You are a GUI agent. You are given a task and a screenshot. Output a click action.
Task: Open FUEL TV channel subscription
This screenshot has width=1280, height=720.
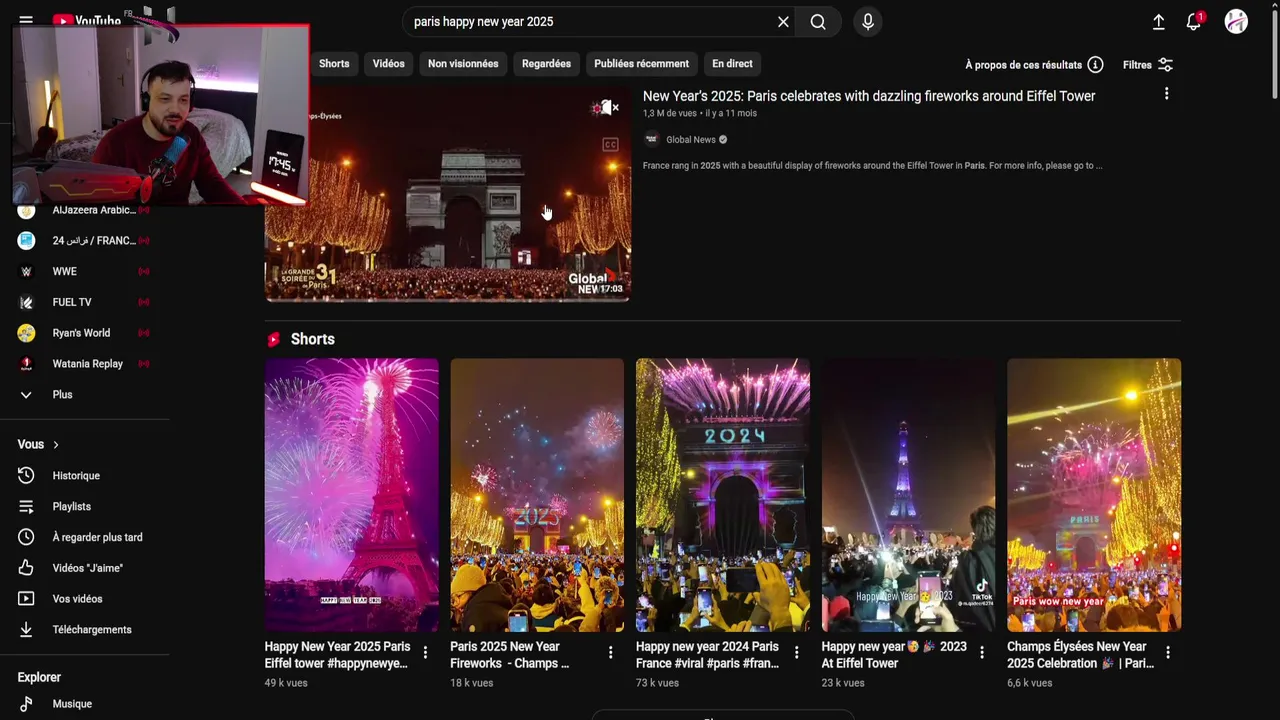[85, 302]
